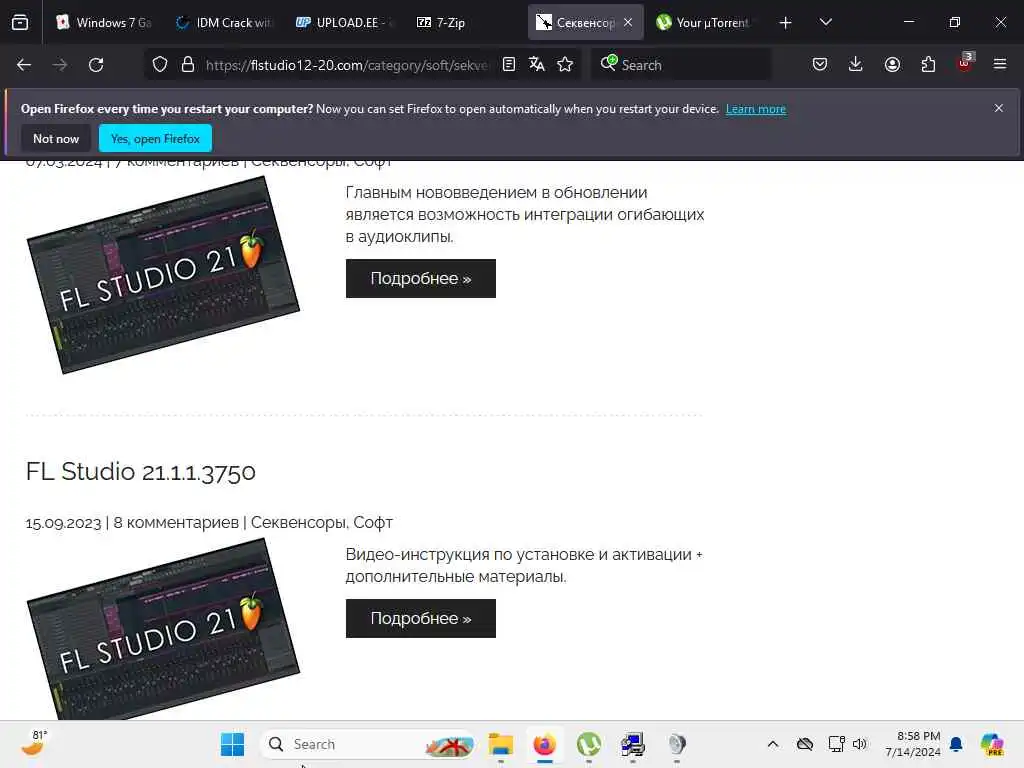Open µTorrent from taskbar
1024x768 pixels.
[588, 744]
